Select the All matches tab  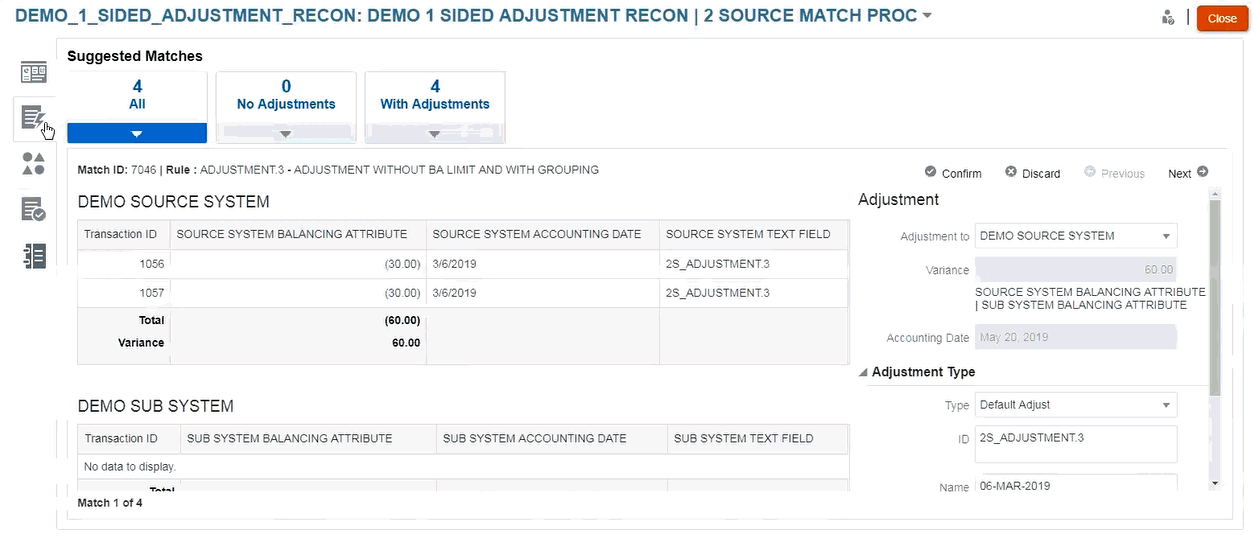tap(137, 96)
